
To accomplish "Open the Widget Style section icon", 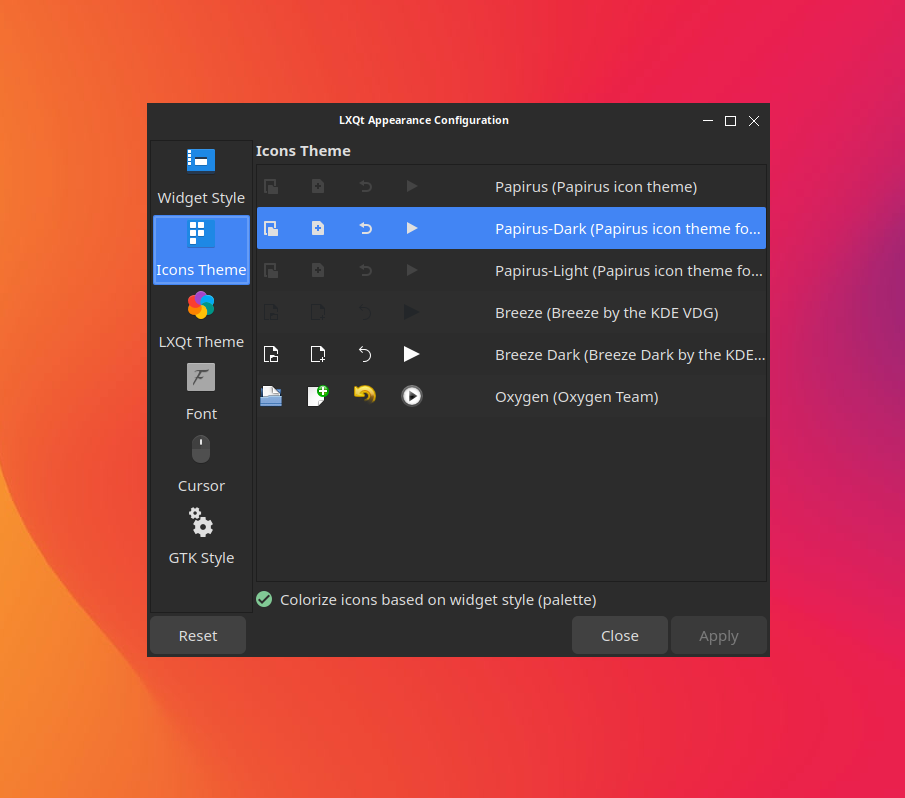I will [x=201, y=161].
